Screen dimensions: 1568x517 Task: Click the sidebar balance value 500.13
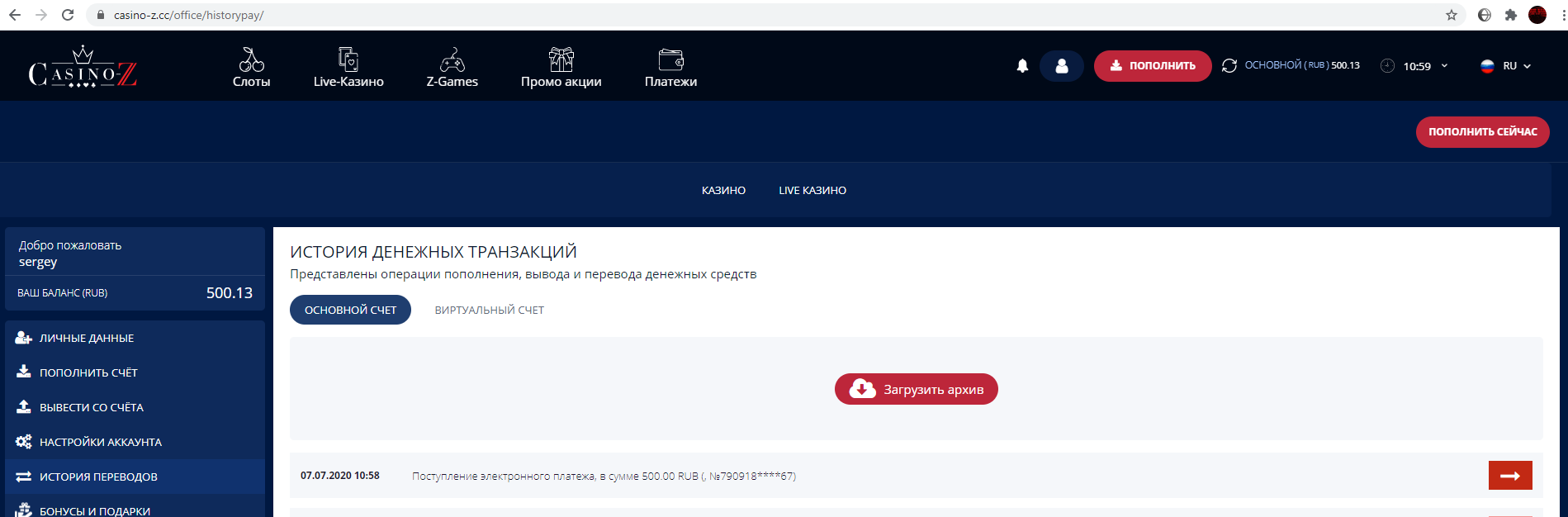pyautogui.click(x=230, y=293)
